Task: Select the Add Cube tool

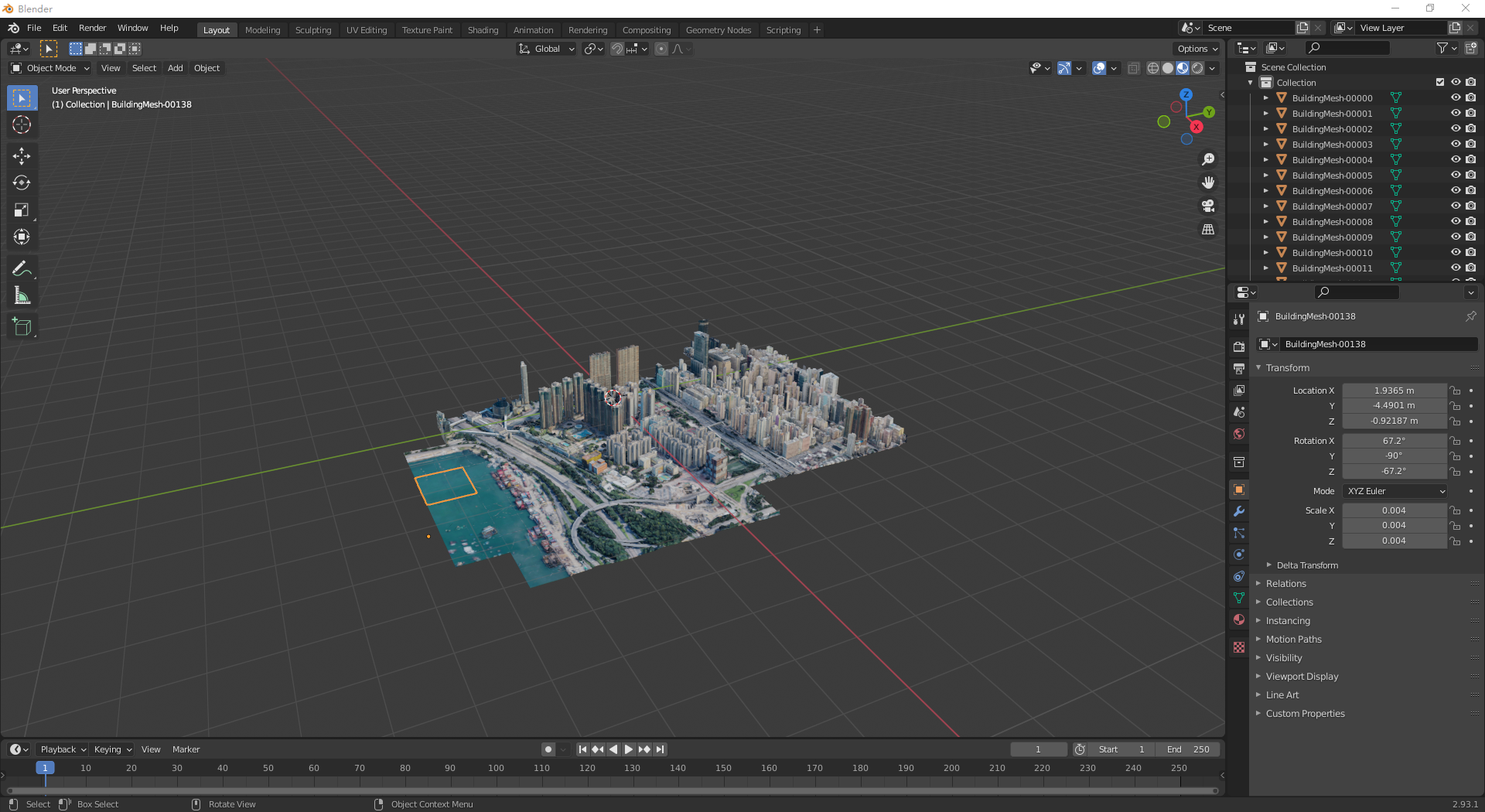Action: [x=22, y=327]
